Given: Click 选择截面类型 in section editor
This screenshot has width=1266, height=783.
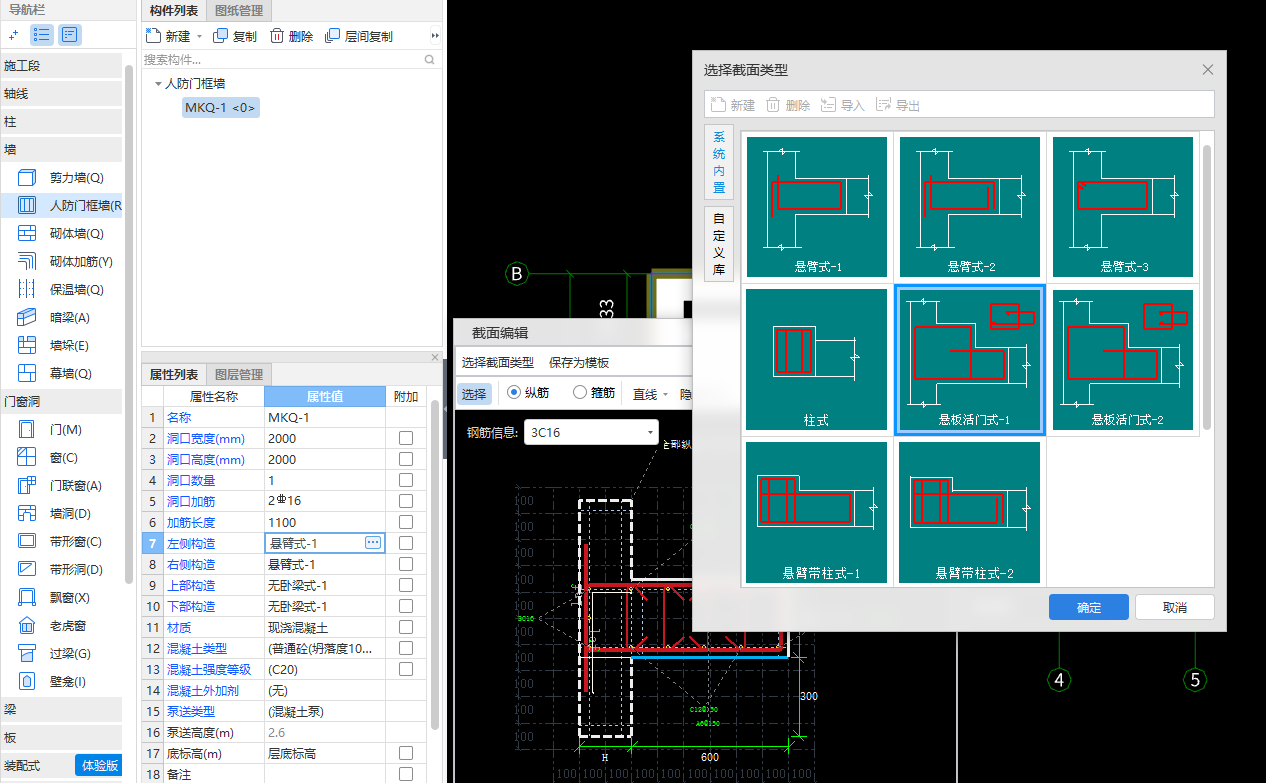Looking at the screenshot, I should pos(498,362).
